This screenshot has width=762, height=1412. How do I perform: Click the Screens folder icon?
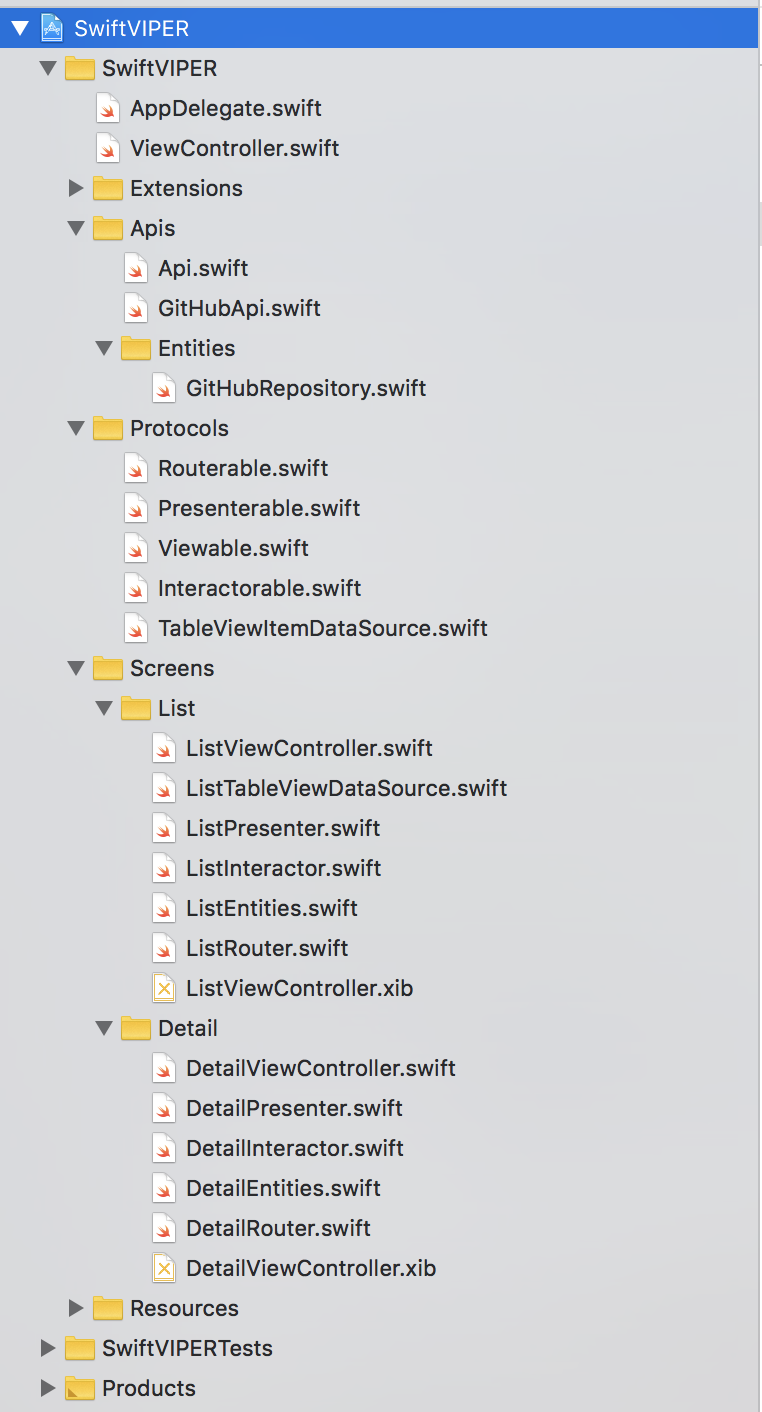(x=107, y=668)
